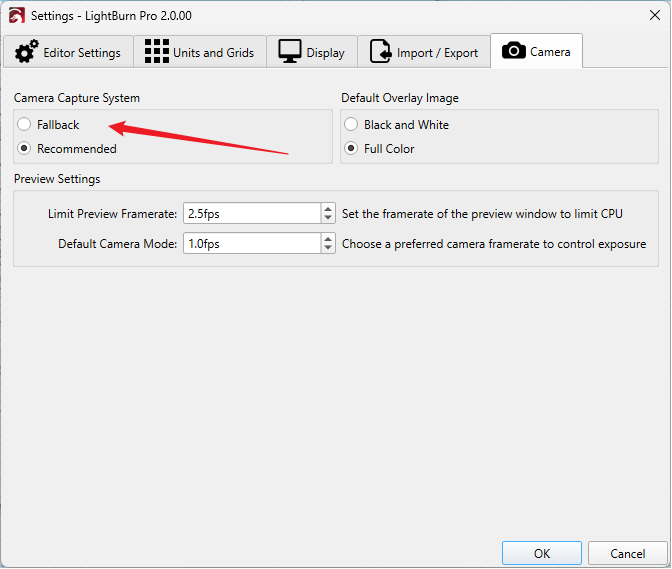Click the file arrow icon on Import / Export tab
The image size is (672, 569).
[x=381, y=51]
